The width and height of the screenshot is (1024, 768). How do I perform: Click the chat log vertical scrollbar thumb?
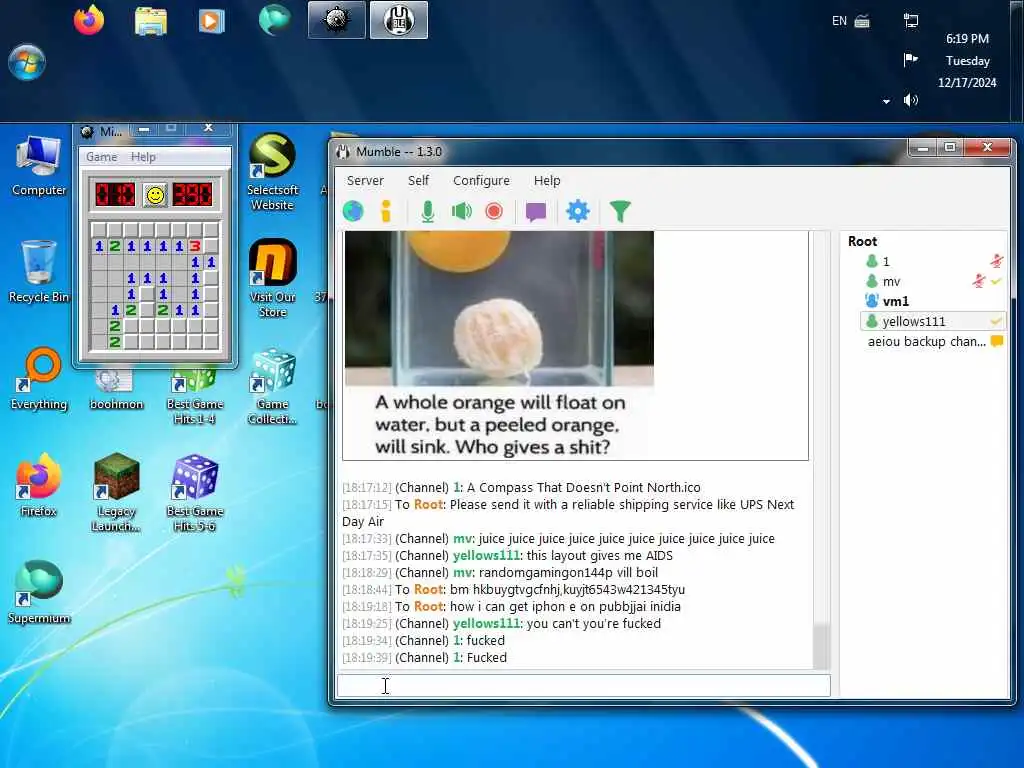pyautogui.click(x=821, y=646)
